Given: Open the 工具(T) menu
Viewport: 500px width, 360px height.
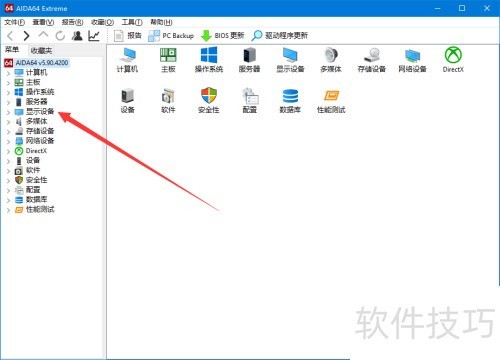Looking at the screenshot, I should 132,22.
